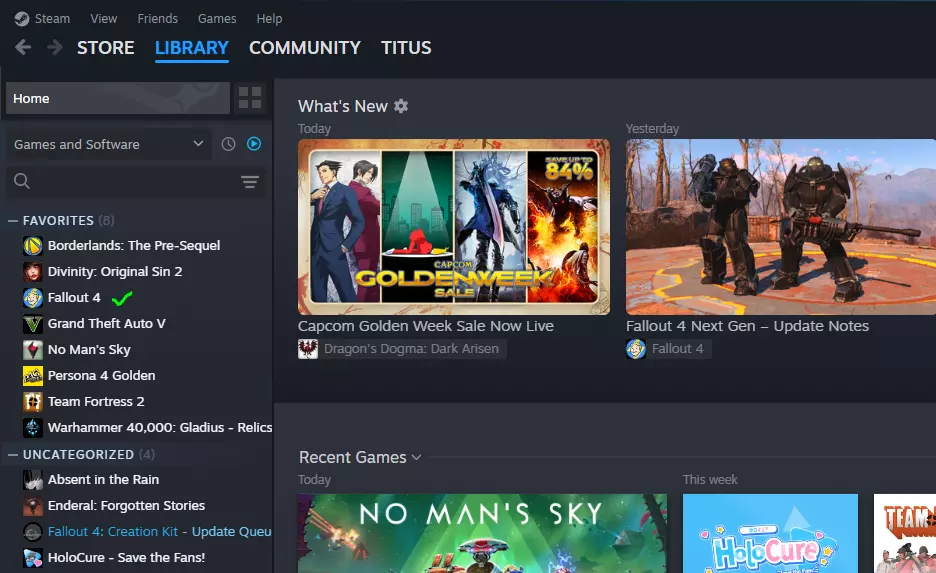
Task: Click Fallout 4: Creation Kit icon
Action: pos(33,531)
